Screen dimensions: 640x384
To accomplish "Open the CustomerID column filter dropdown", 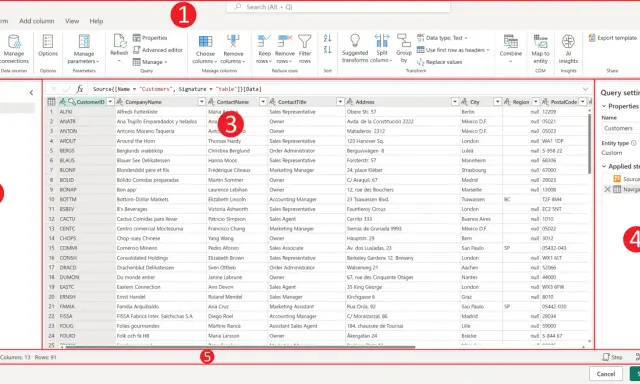I will tap(110, 102).
